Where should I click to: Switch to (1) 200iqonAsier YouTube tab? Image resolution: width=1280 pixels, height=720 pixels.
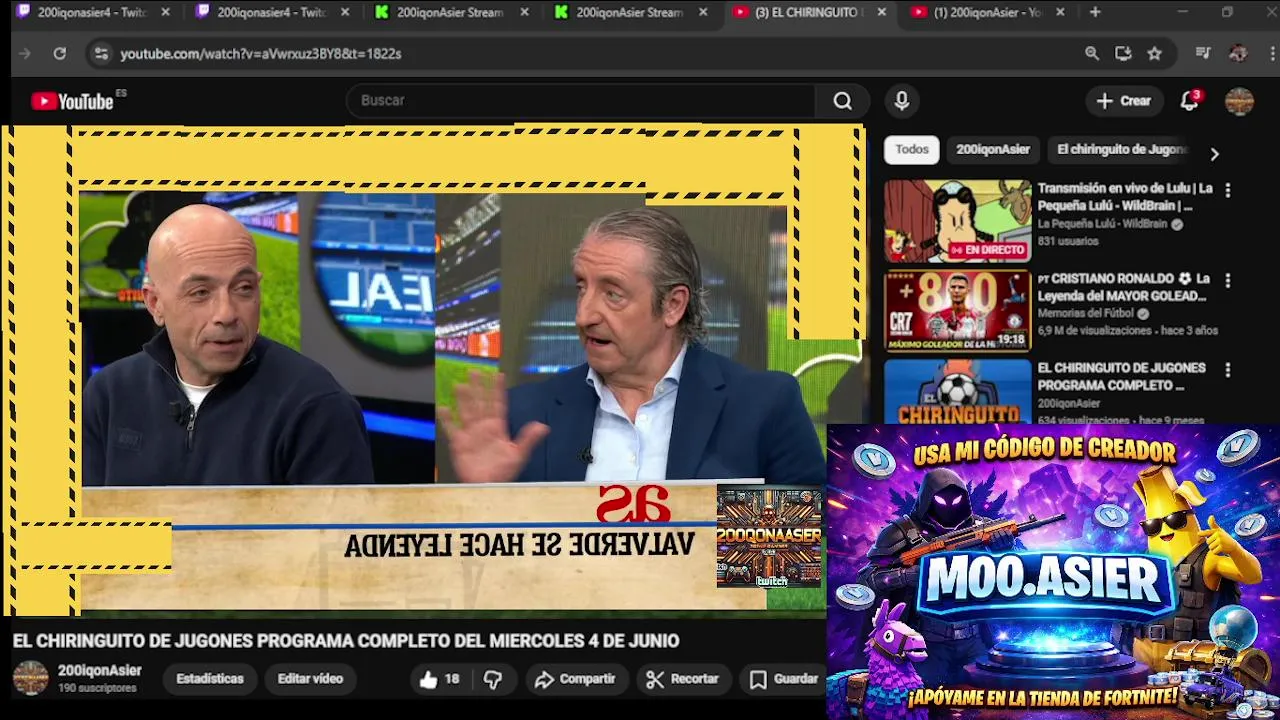click(x=988, y=12)
